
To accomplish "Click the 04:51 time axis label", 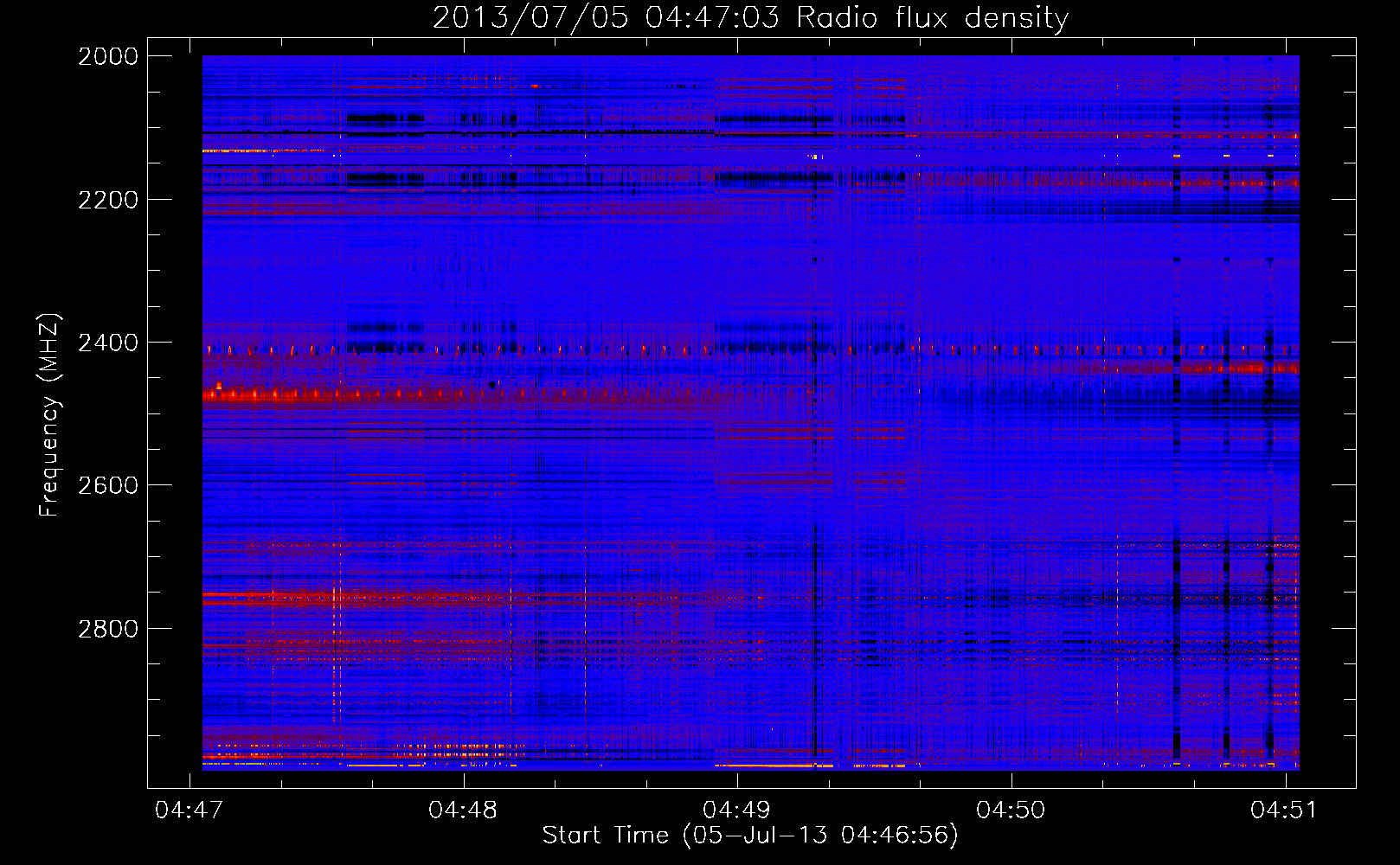I will [1284, 810].
